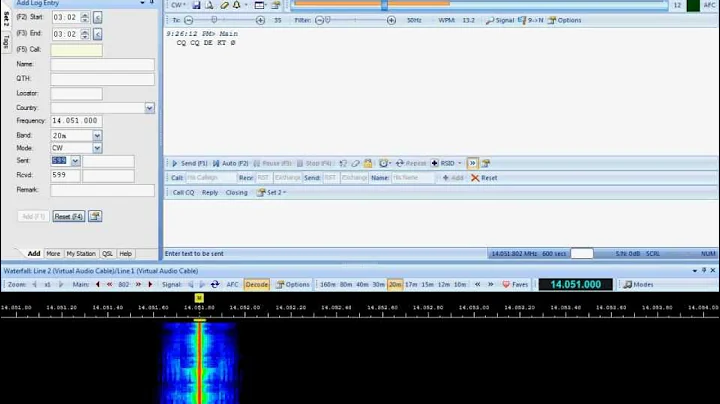The image size is (720, 404).
Task: Switch to the More tab
Action: pyautogui.click(x=53, y=254)
